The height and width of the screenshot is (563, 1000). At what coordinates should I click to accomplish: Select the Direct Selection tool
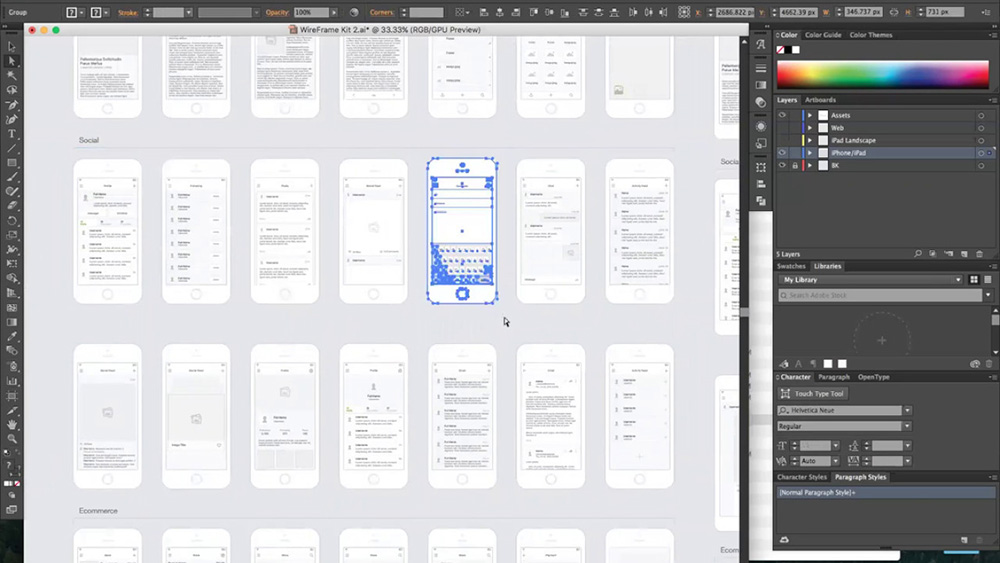pos(11,61)
